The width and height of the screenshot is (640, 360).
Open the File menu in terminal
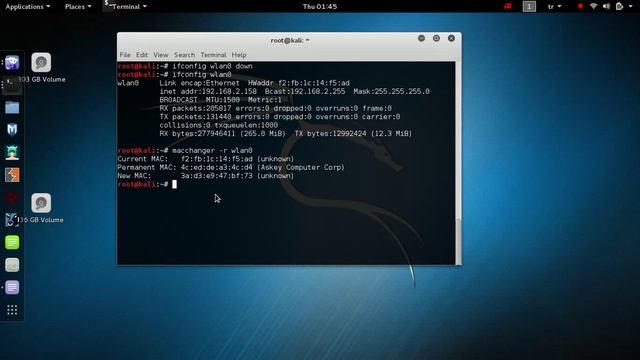(125, 55)
